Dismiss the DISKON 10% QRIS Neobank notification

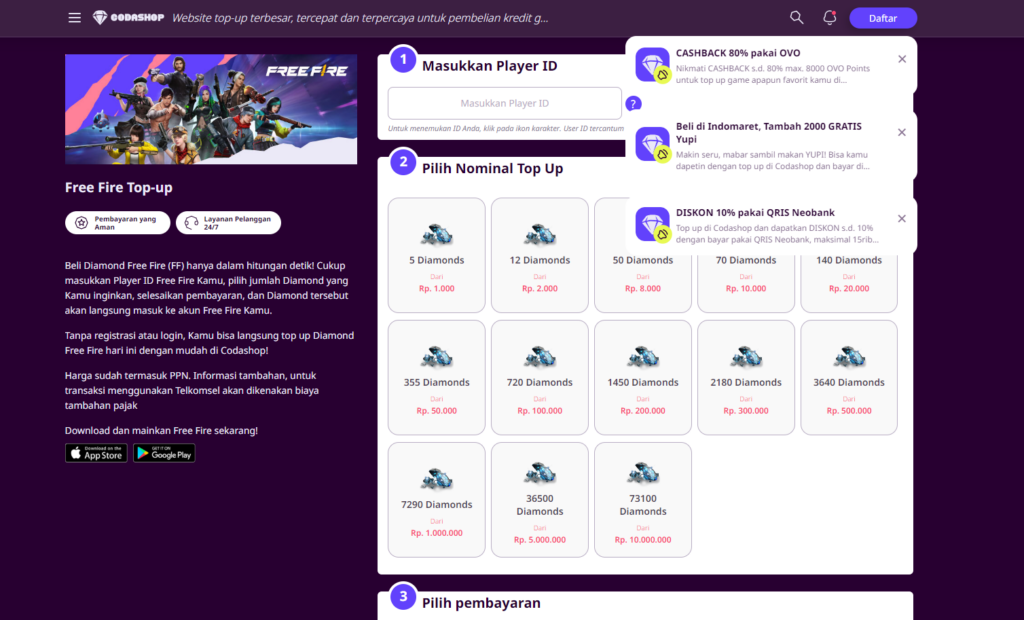(902, 219)
